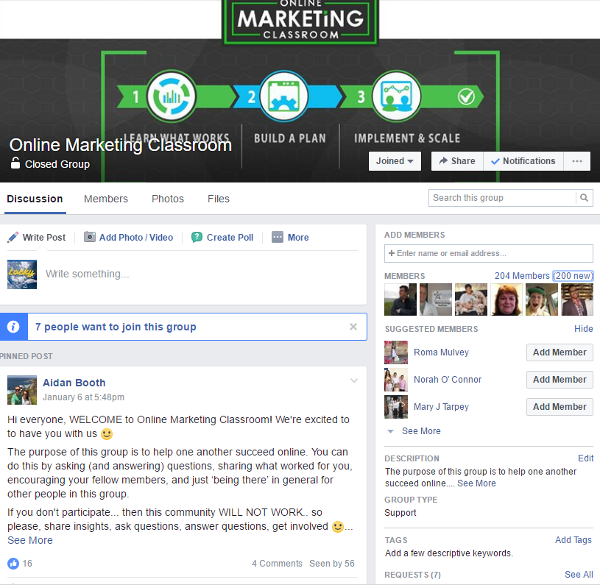Screen dimensions: 600x585
Task: Select Write Post composer option
Action: (44, 237)
